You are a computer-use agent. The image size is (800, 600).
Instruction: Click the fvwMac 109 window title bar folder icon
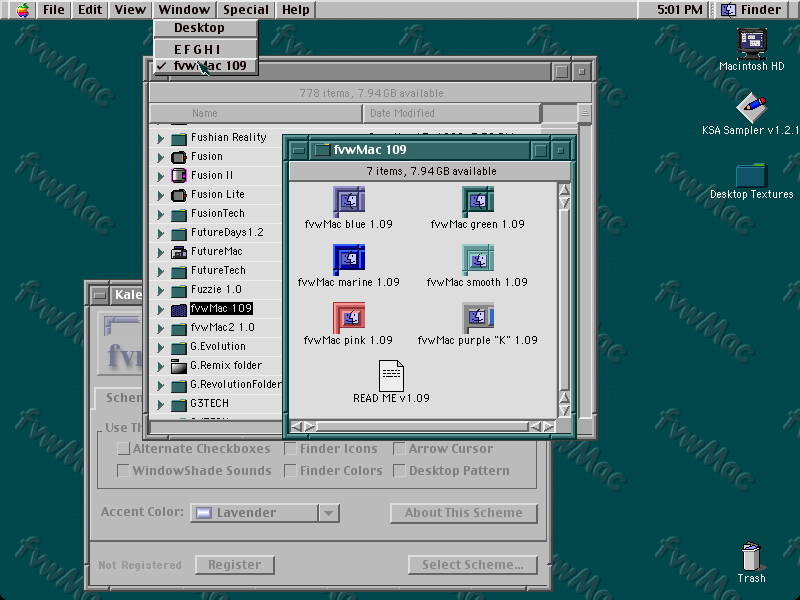click(x=322, y=150)
